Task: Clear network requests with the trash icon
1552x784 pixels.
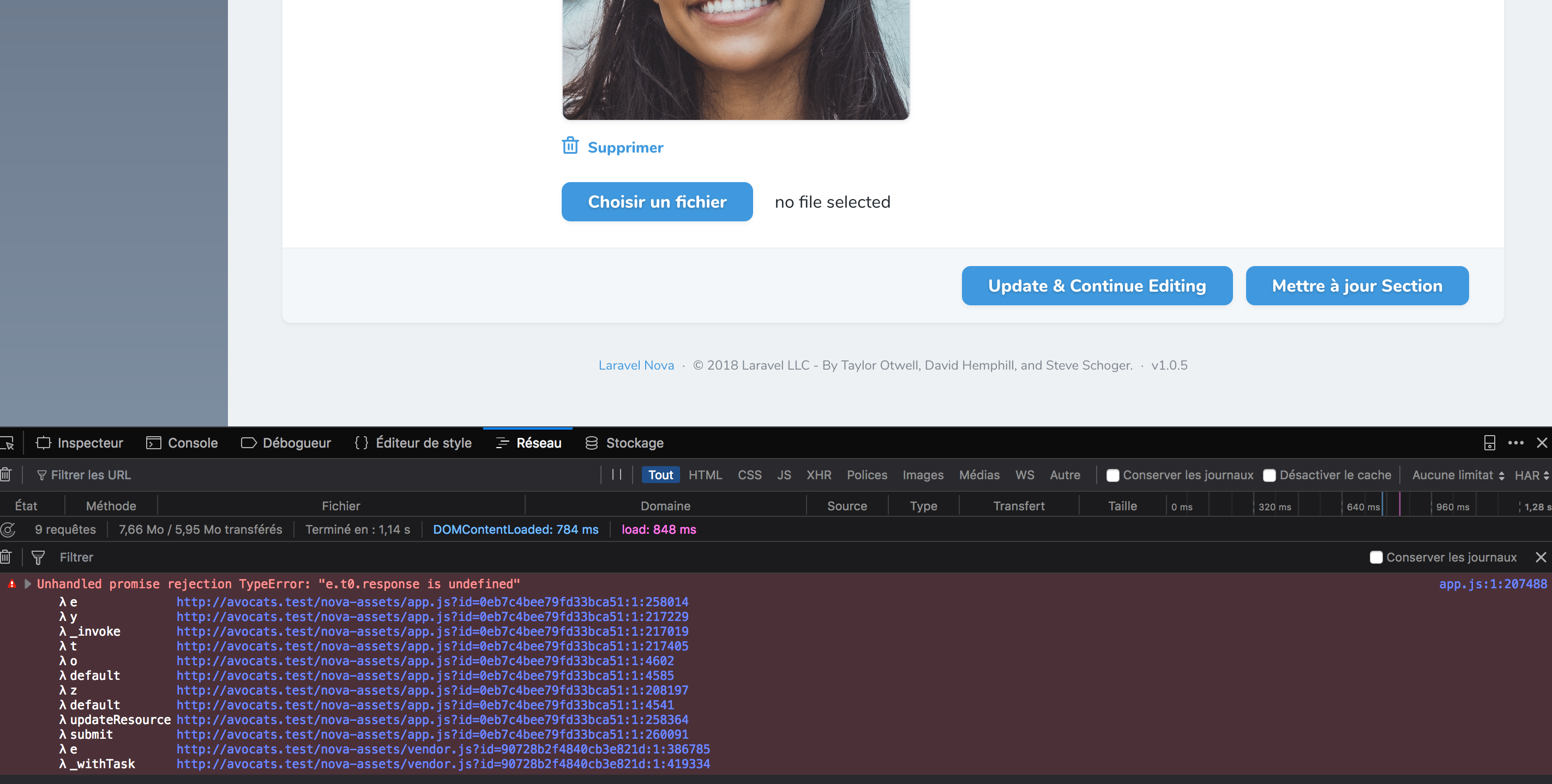Action: coord(6,475)
